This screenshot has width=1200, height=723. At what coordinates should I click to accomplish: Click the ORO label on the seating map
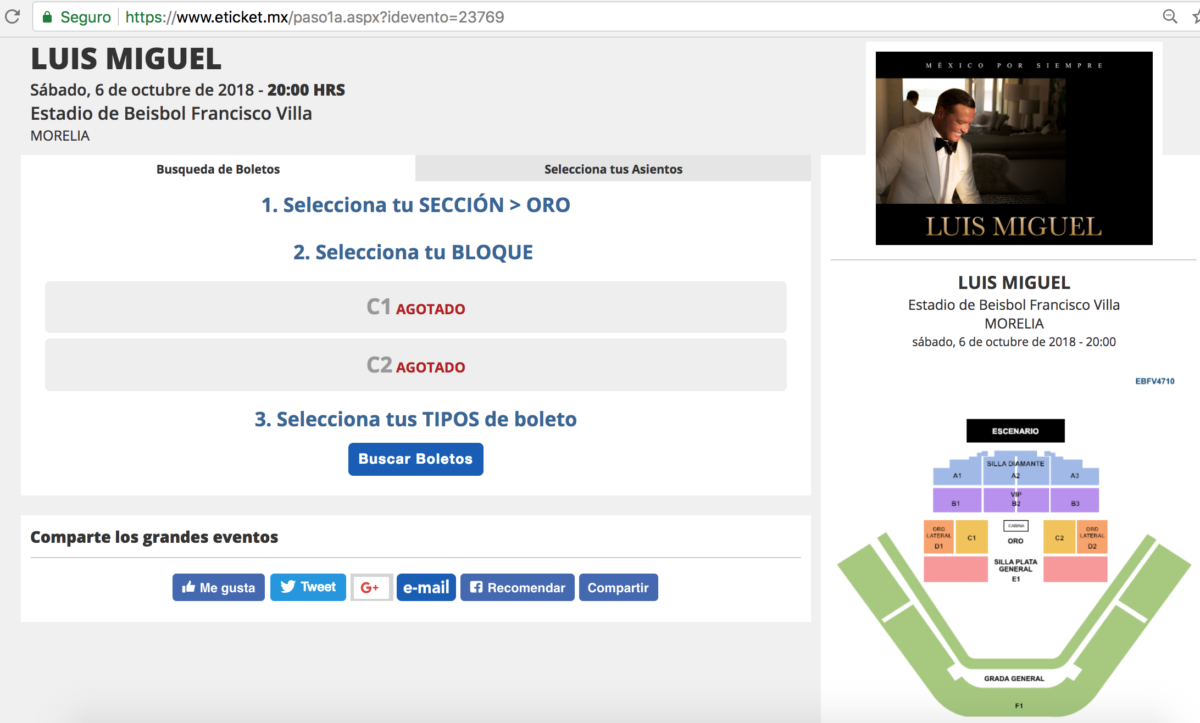(x=1015, y=541)
